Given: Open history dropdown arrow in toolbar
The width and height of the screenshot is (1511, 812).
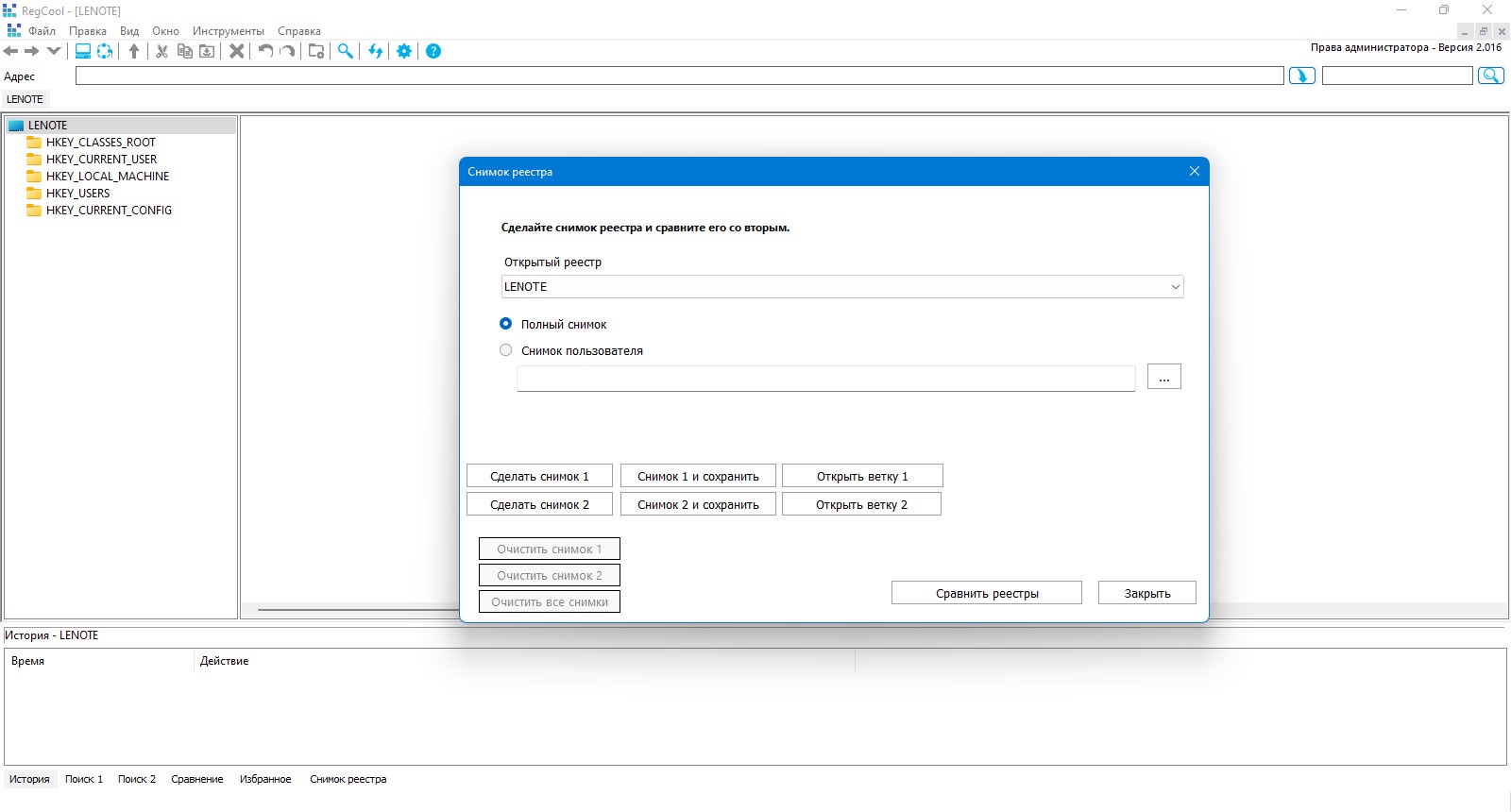Looking at the screenshot, I should pos(54,51).
